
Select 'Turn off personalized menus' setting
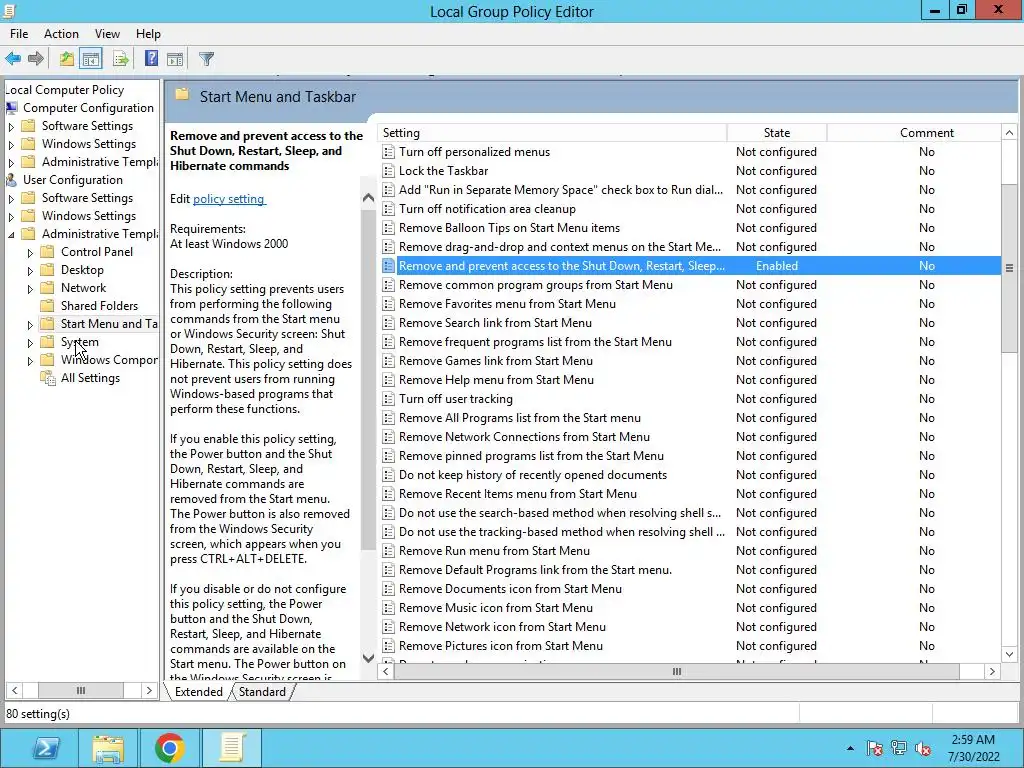point(474,152)
